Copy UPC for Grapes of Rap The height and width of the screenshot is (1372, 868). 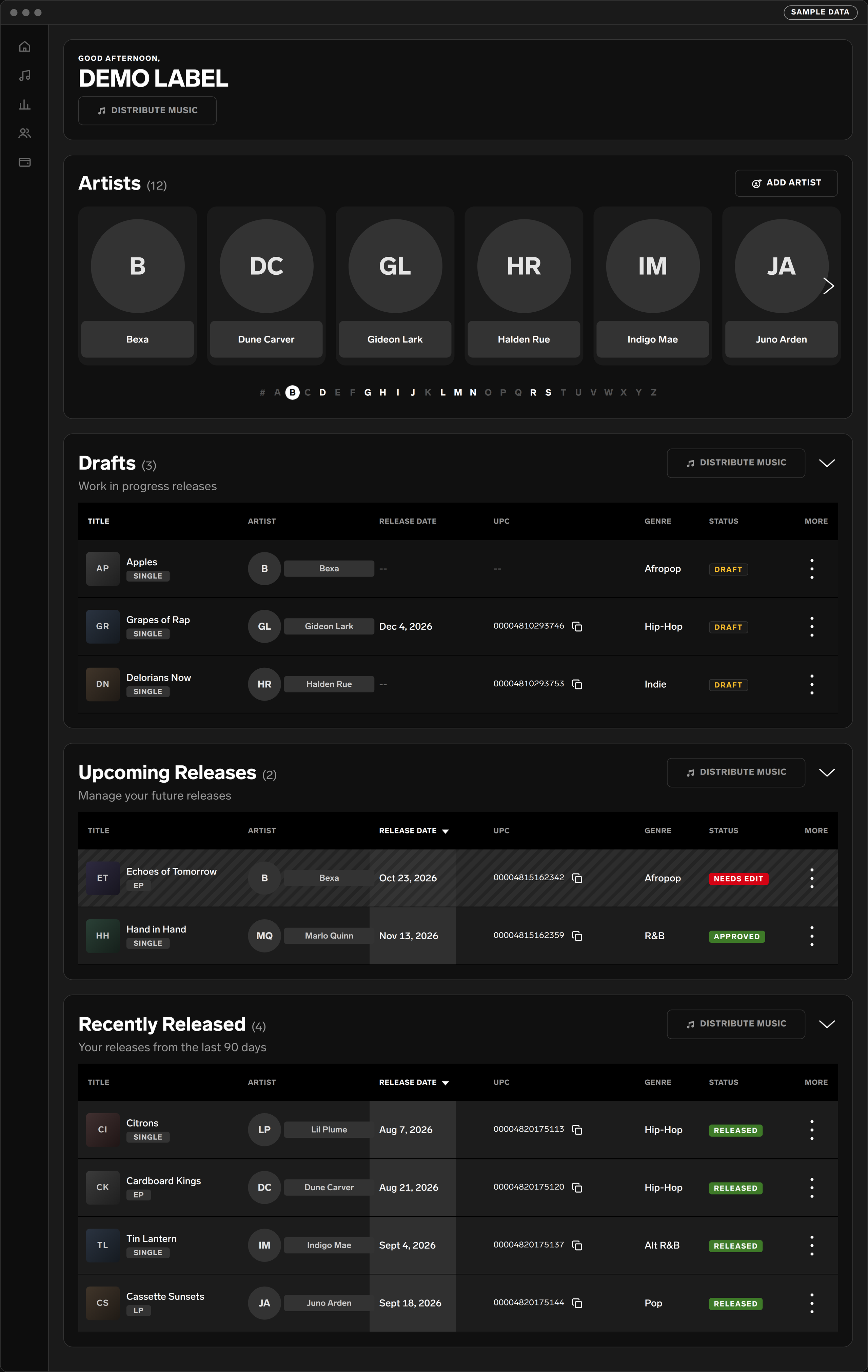577,626
